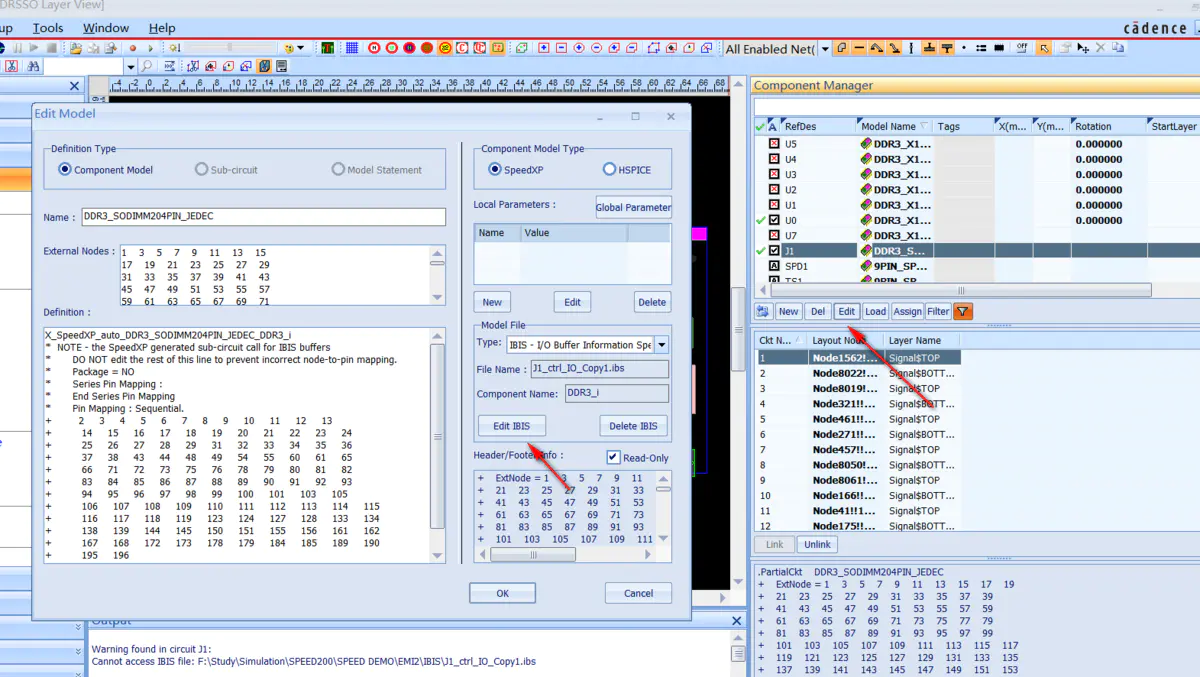Click the Global Parameter button
This screenshot has width=1200, height=677.
(634, 208)
